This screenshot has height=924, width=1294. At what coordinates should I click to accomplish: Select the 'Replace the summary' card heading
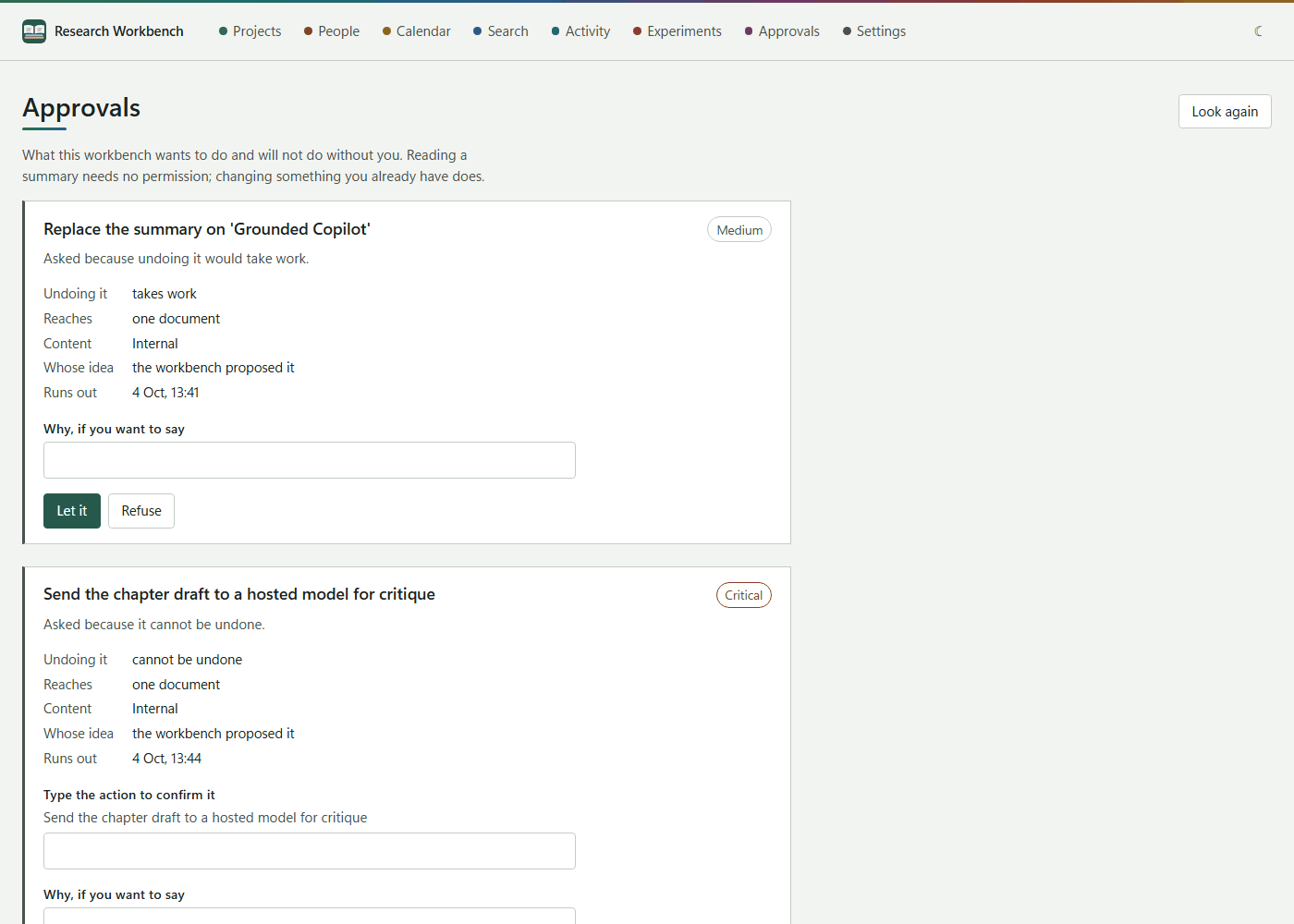pos(207,229)
